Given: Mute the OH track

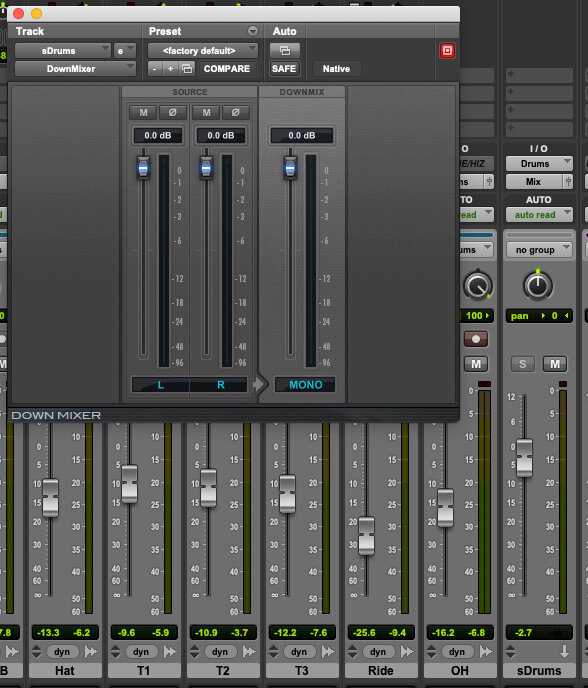Looking at the screenshot, I should [476, 364].
